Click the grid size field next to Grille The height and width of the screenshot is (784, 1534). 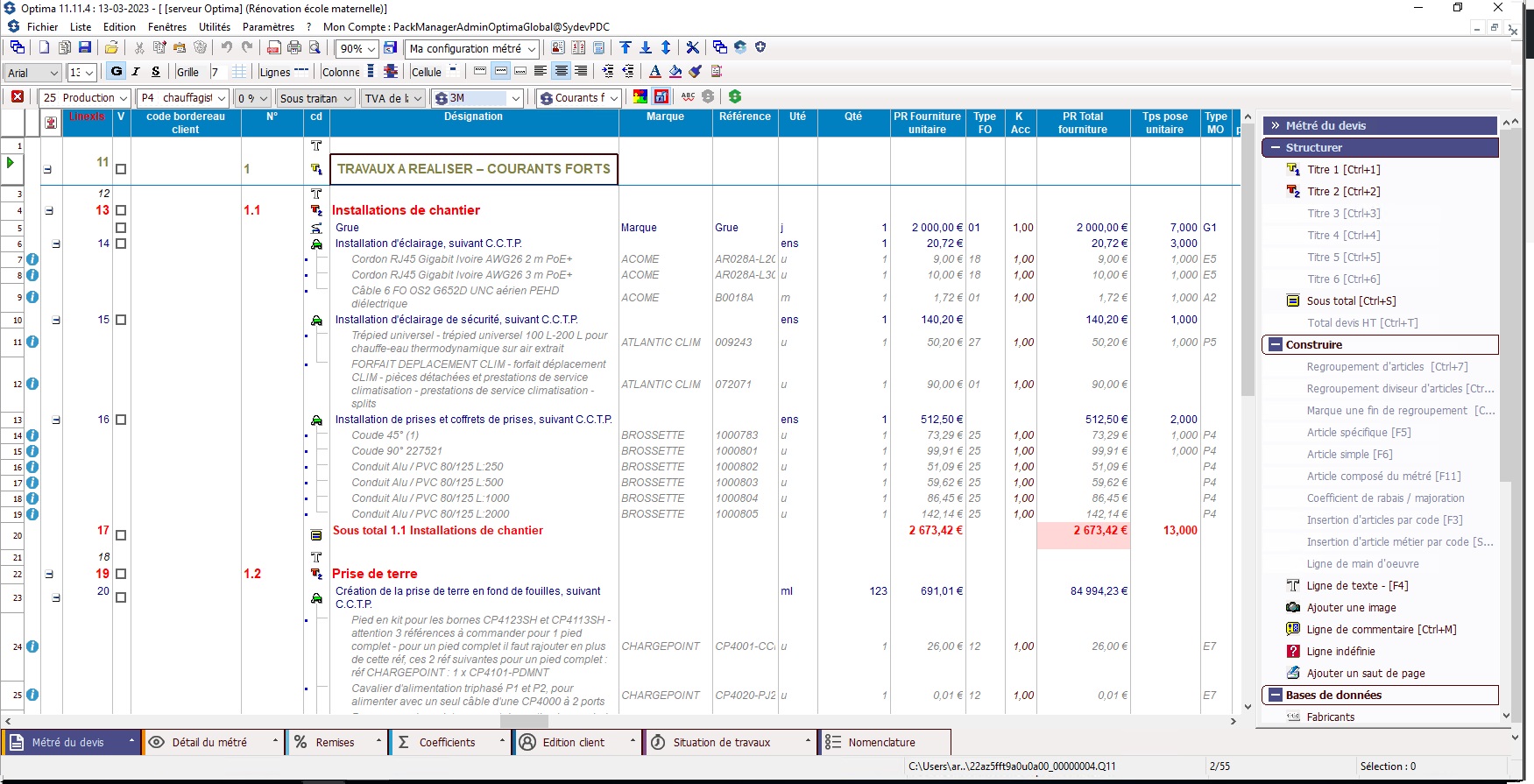pyautogui.click(x=220, y=72)
